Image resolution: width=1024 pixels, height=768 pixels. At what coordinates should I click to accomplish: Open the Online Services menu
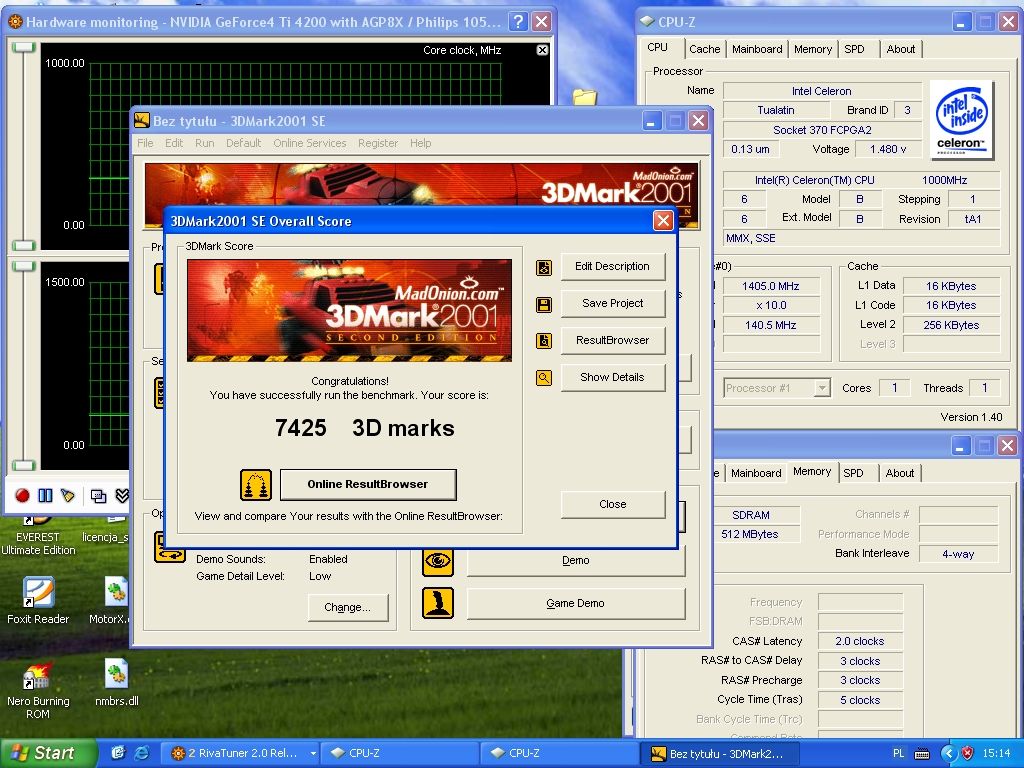click(310, 143)
